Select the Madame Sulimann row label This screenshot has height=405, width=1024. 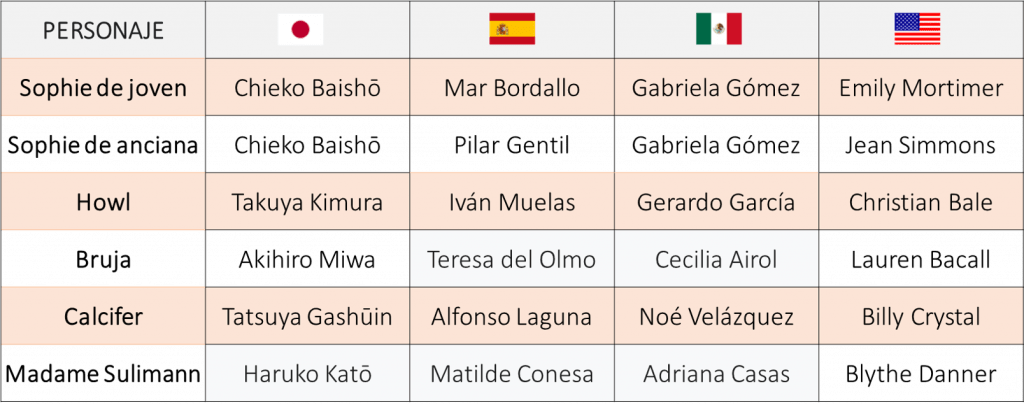tap(103, 374)
